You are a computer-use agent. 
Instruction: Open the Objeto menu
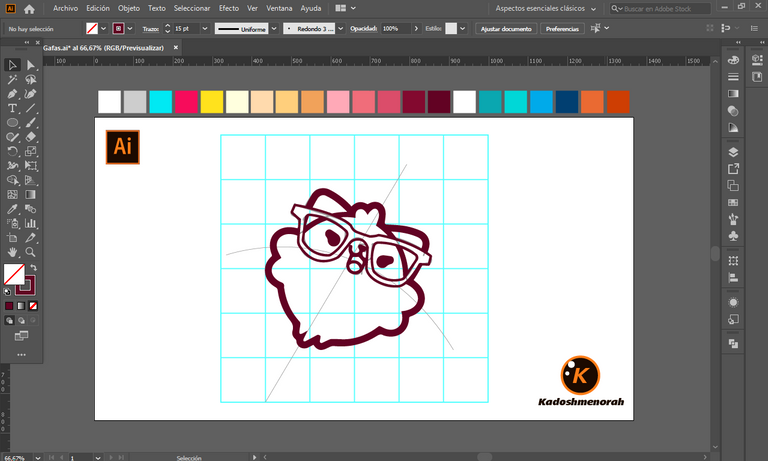pyautogui.click(x=128, y=8)
